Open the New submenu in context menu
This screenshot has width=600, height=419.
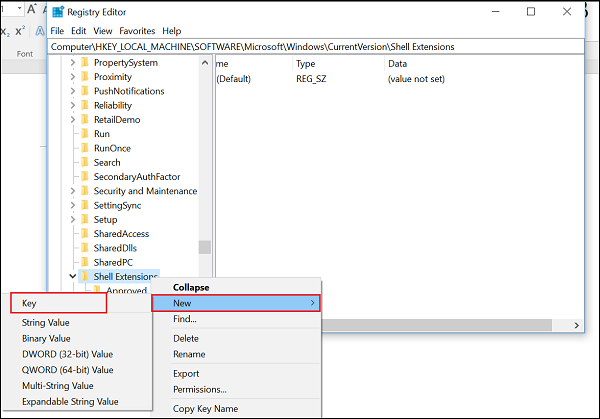pos(236,303)
